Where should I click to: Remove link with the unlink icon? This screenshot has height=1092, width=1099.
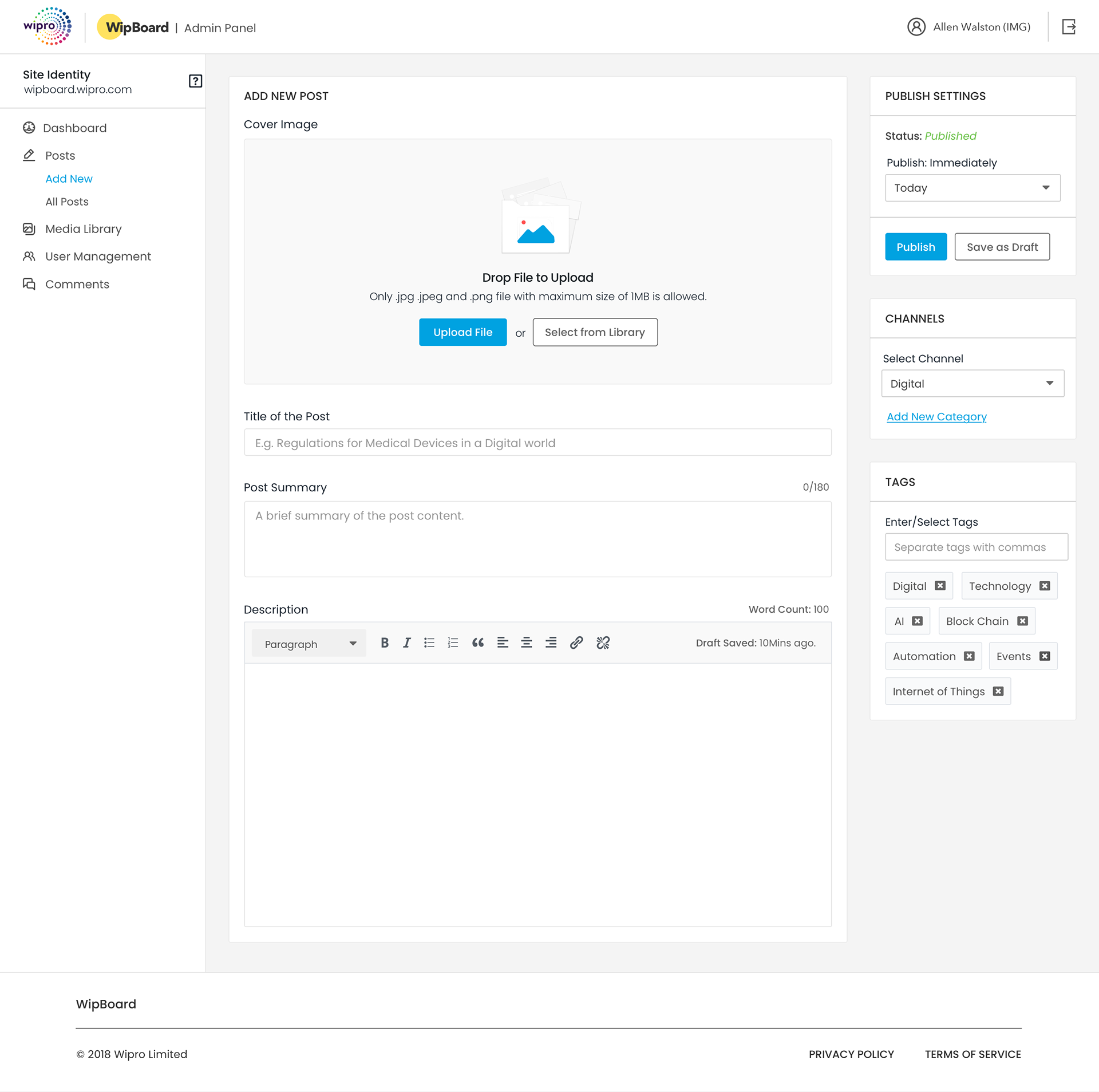click(x=603, y=642)
